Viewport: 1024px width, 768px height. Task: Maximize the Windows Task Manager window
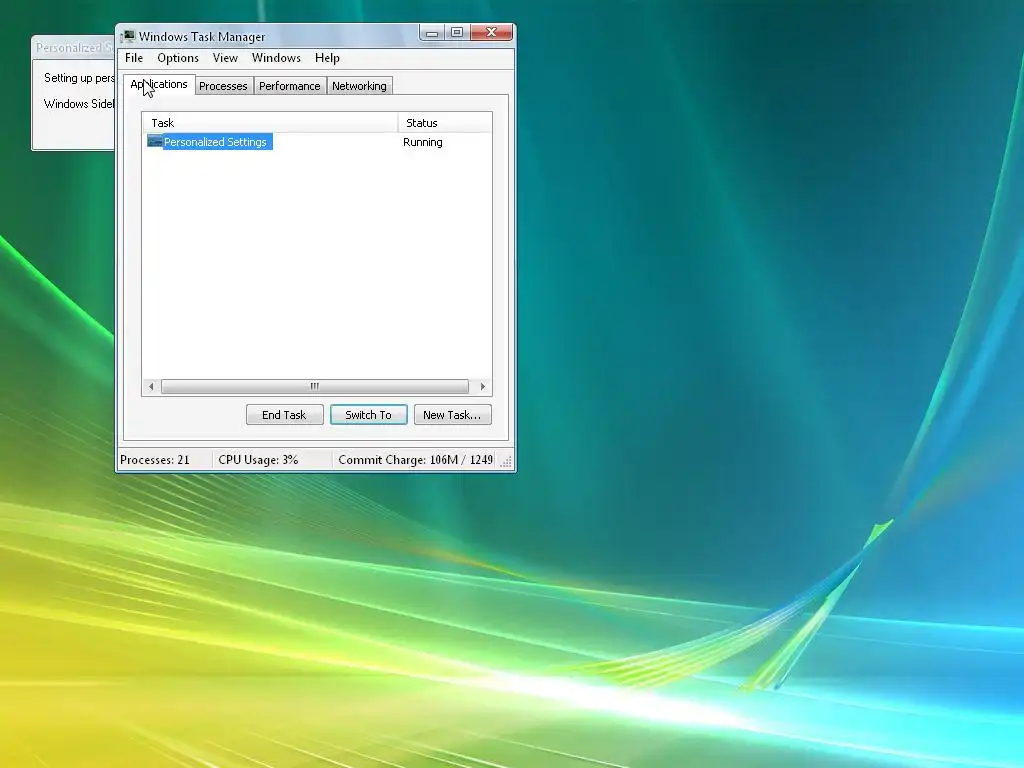457,33
